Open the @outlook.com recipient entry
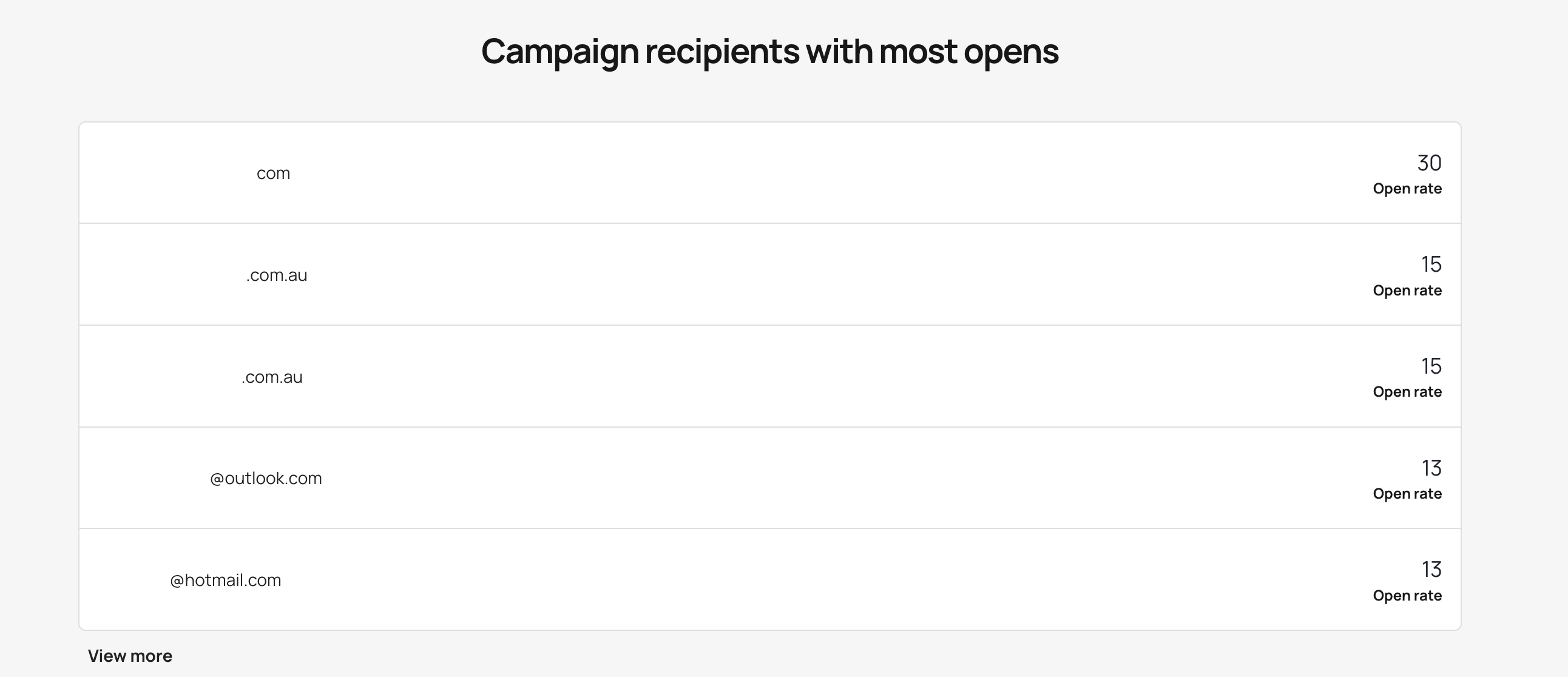 266,479
